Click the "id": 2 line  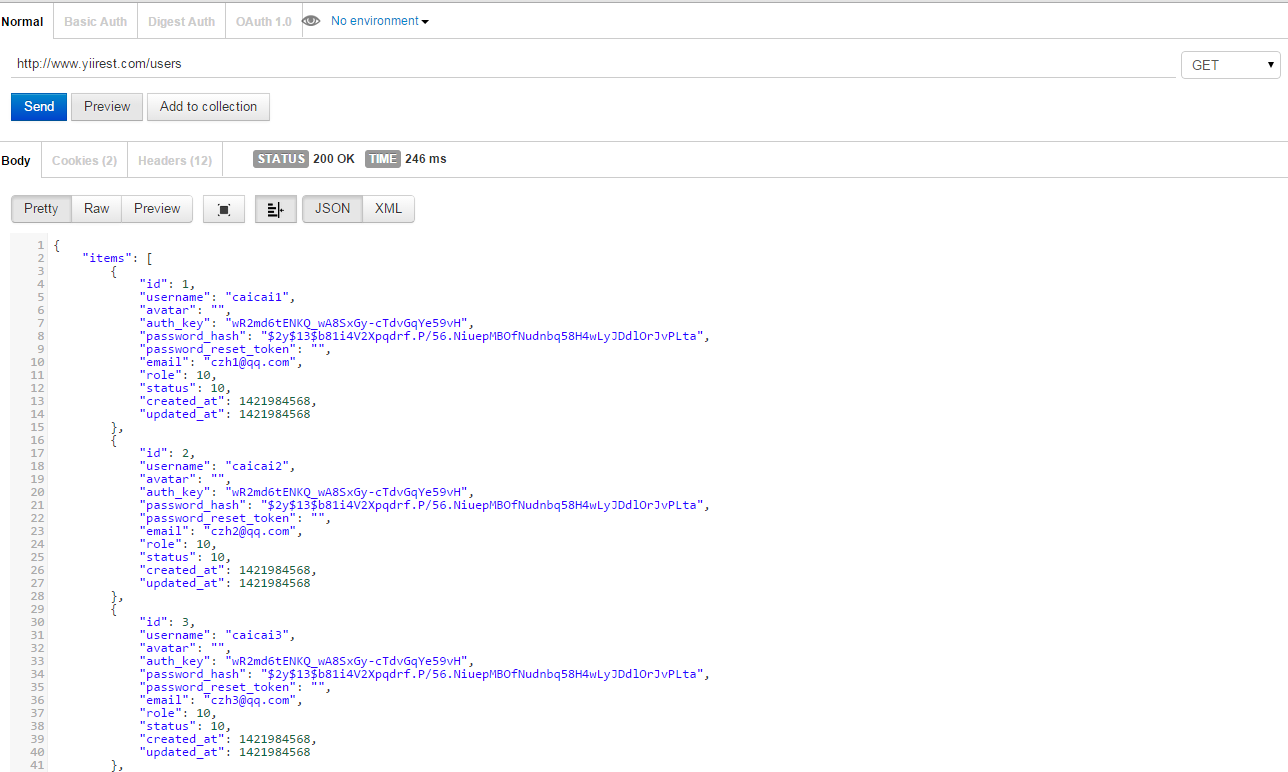[167, 453]
